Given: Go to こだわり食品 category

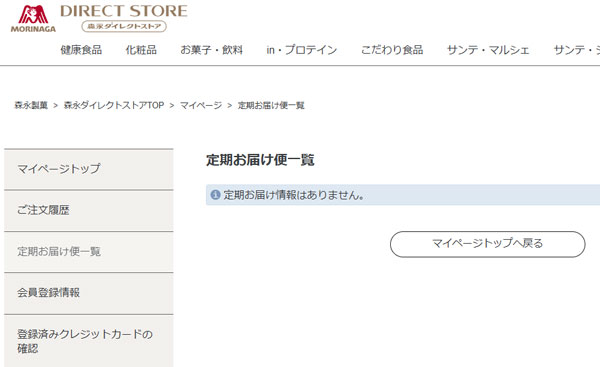Looking at the screenshot, I should [x=392, y=50].
